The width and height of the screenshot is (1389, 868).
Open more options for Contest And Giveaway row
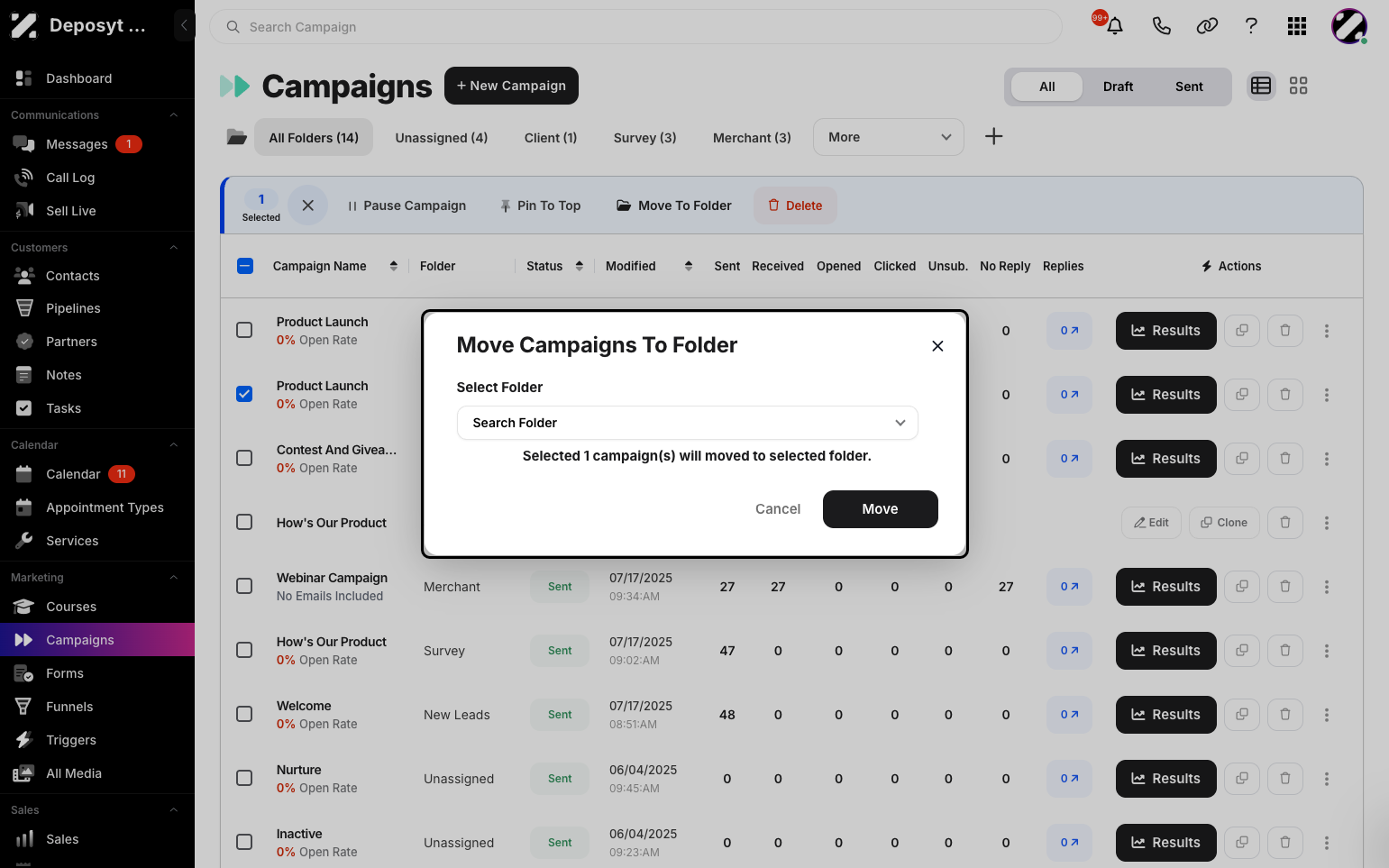(1327, 459)
